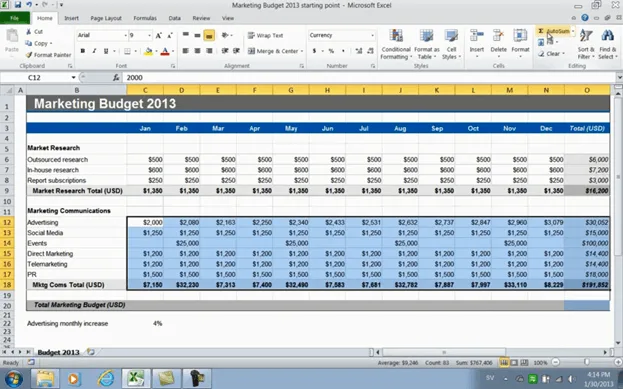Switch to the Formulas tab
623x389 pixels.
pos(145,18)
